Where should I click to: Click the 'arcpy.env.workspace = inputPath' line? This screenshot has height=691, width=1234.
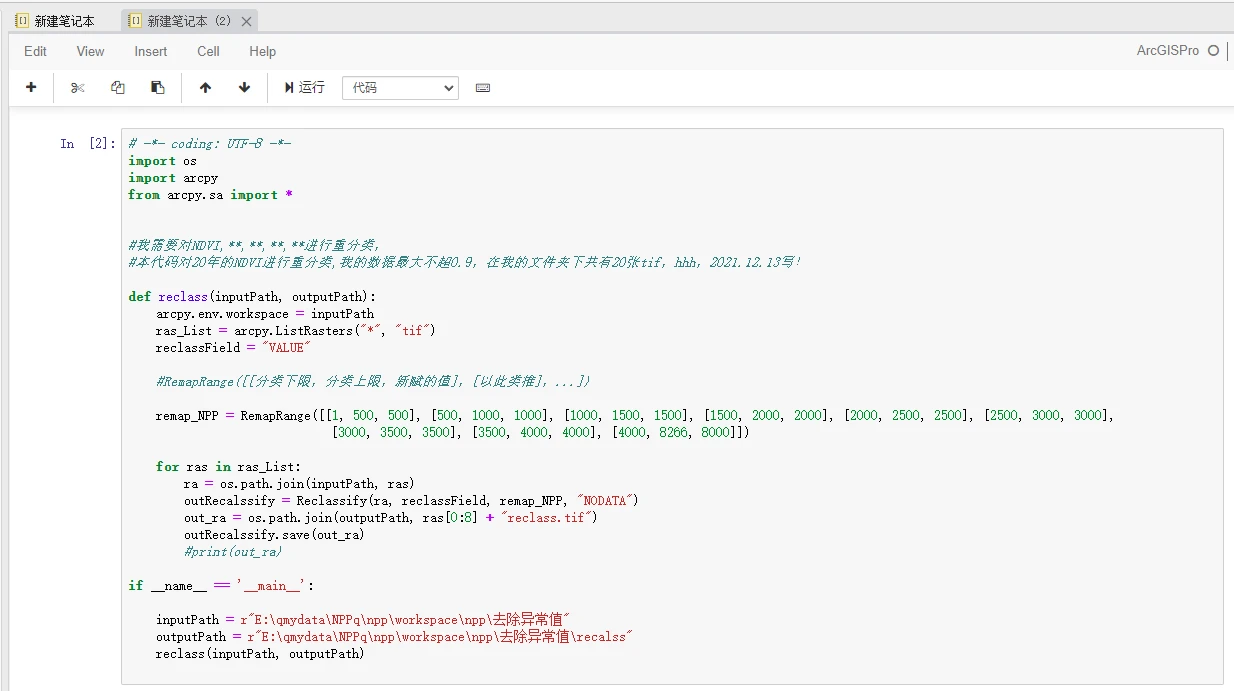click(x=265, y=314)
